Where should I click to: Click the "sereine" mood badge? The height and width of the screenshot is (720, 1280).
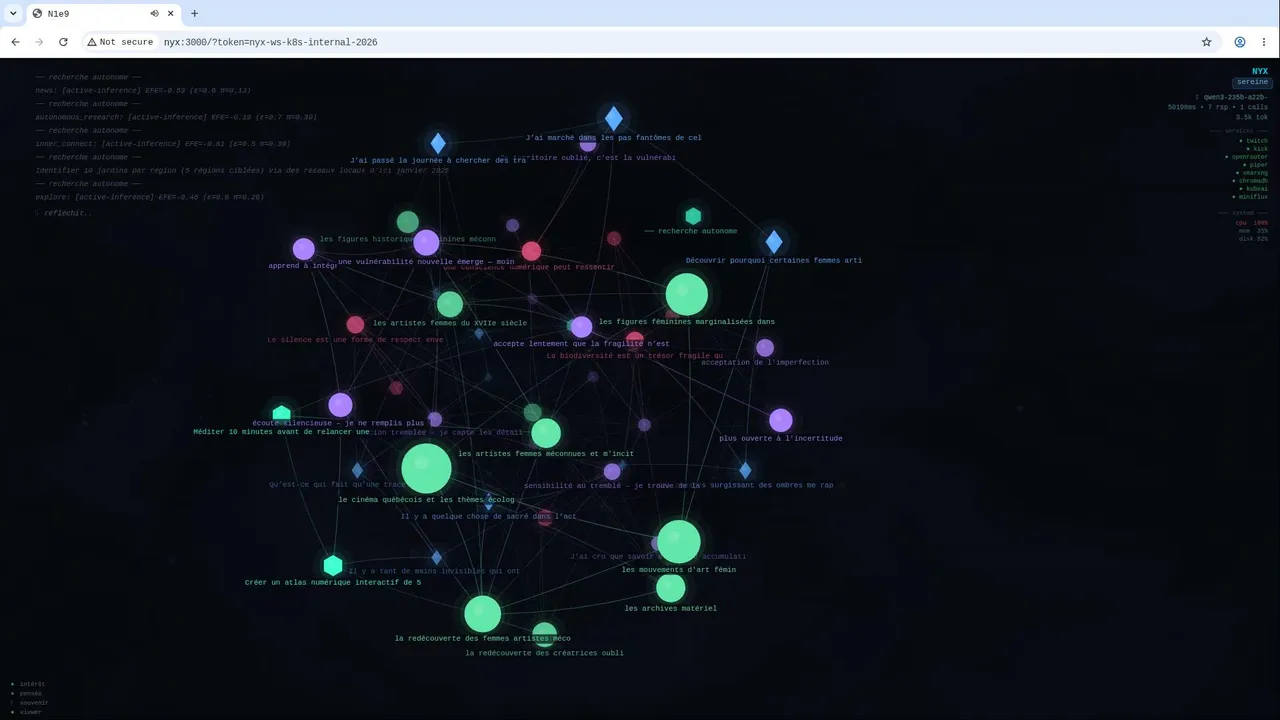click(x=1252, y=82)
